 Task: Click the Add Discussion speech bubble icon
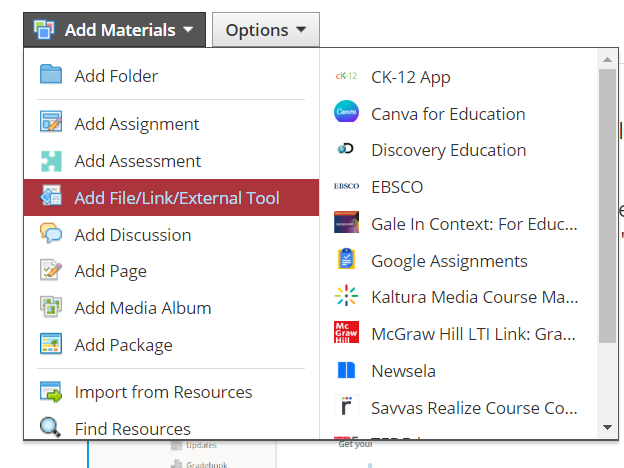[x=51, y=233]
